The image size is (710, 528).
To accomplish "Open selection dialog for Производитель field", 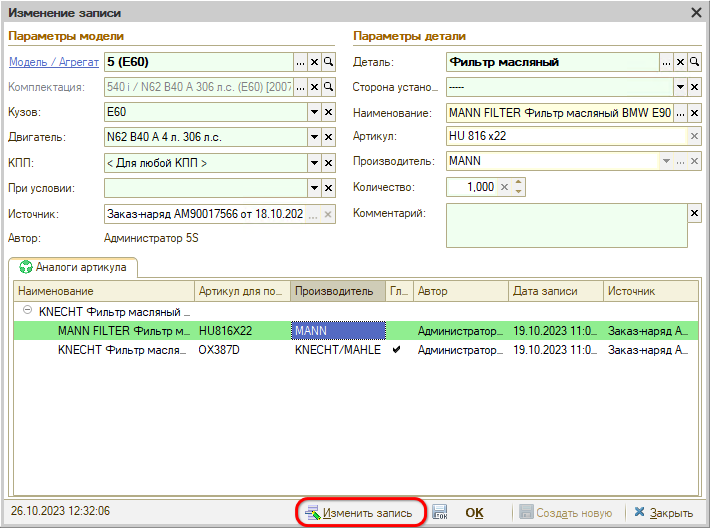I will coord(680,161).
